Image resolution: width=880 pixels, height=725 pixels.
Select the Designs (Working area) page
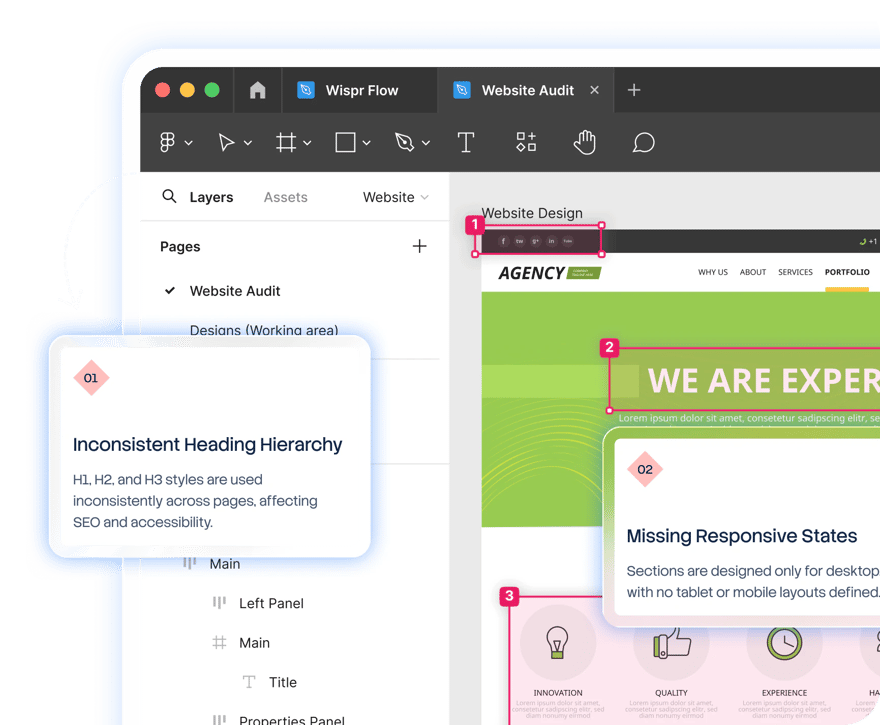pyautogui.click(x=264, y=330)
